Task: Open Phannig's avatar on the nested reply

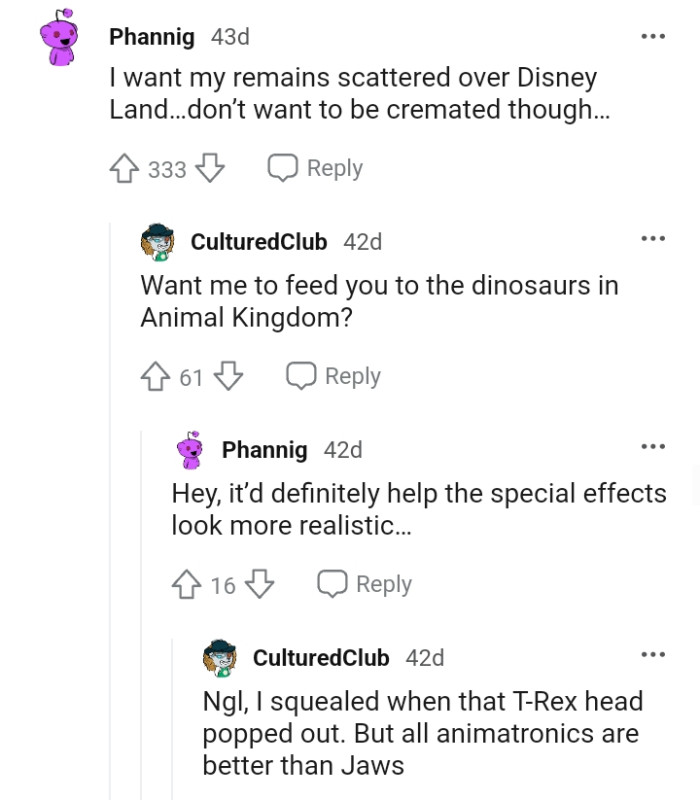Action: click(188, 449)
